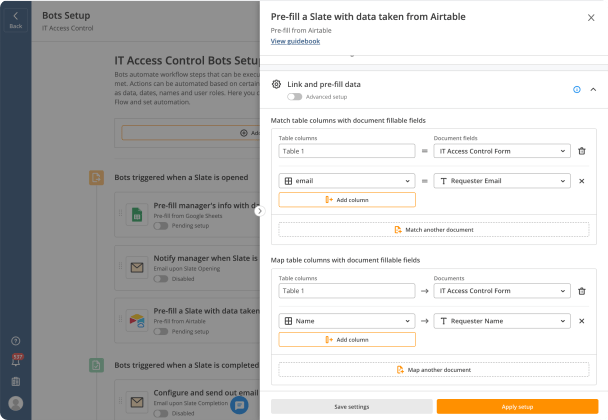Collapse the Link and pre-fill data section
Image resolution: width=608 pixels, height=420 pixels.
(x=593, y=90)
